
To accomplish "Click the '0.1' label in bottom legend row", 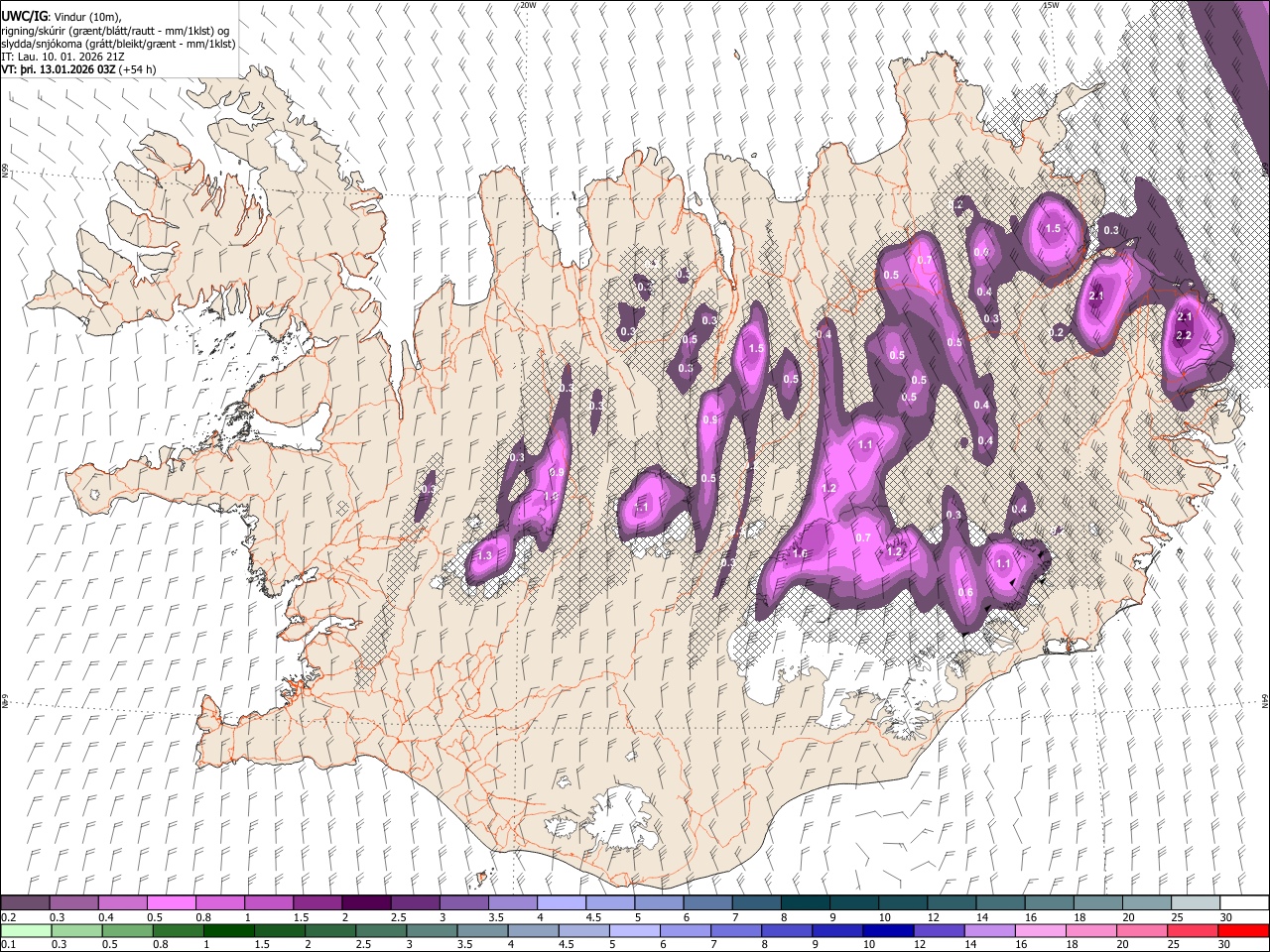I will point(7,944).
